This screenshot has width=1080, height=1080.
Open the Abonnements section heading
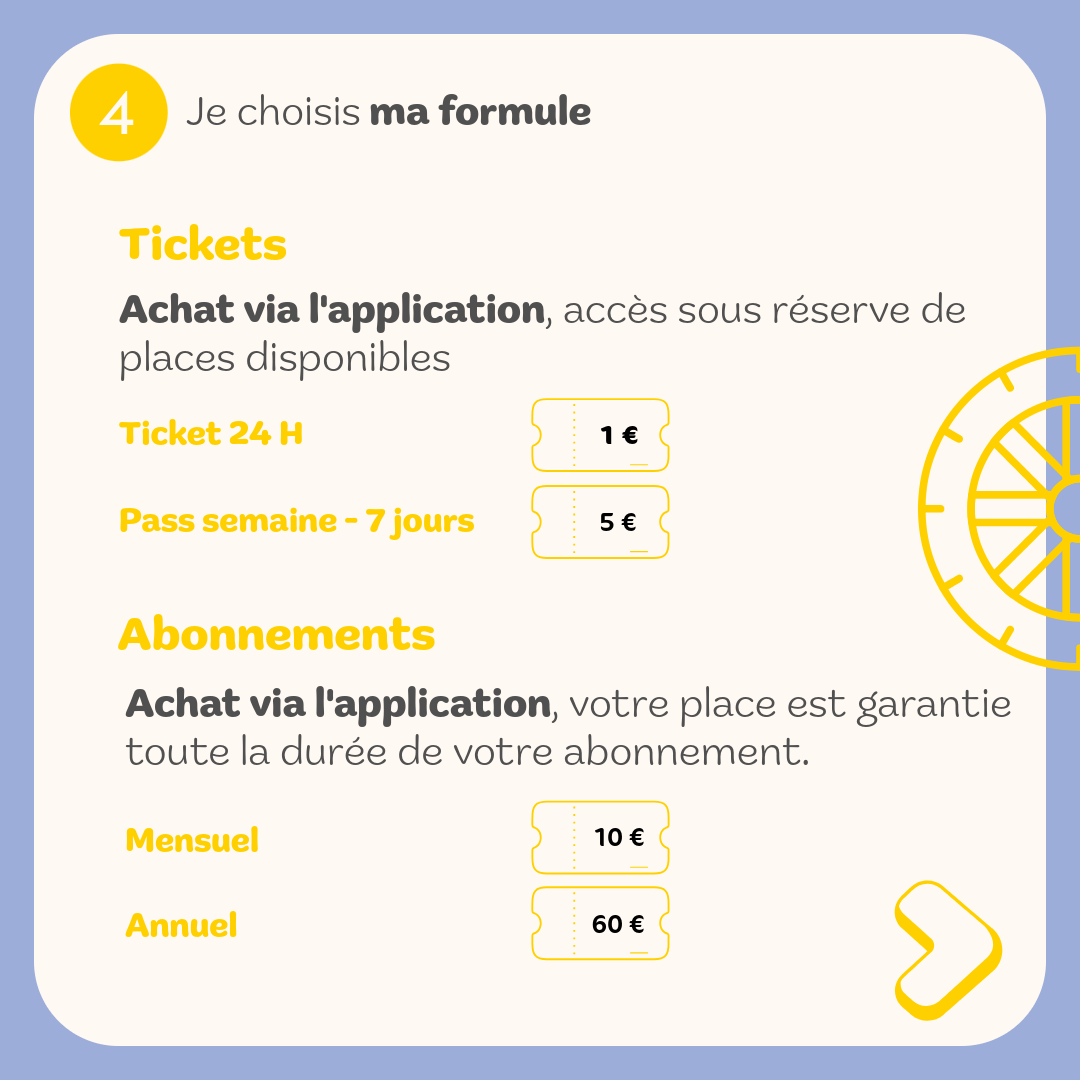(277, 635)
